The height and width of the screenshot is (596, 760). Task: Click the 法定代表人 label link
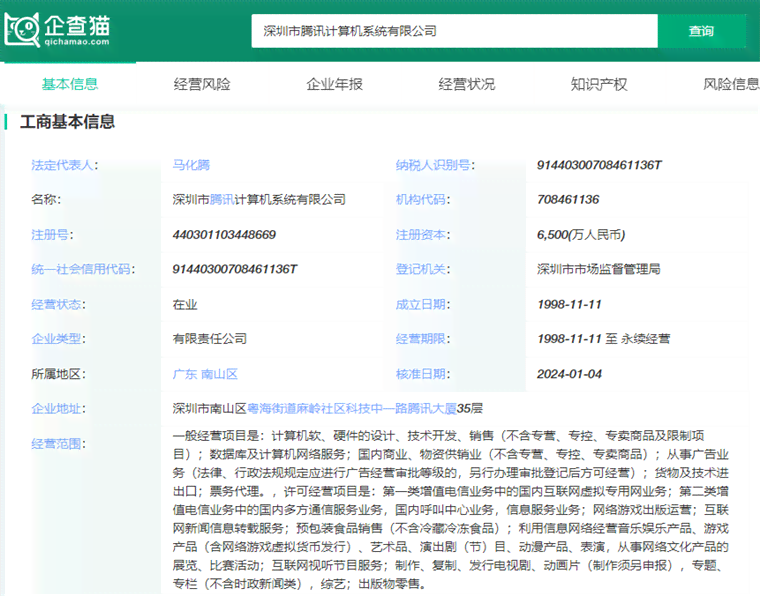[63, 165]
